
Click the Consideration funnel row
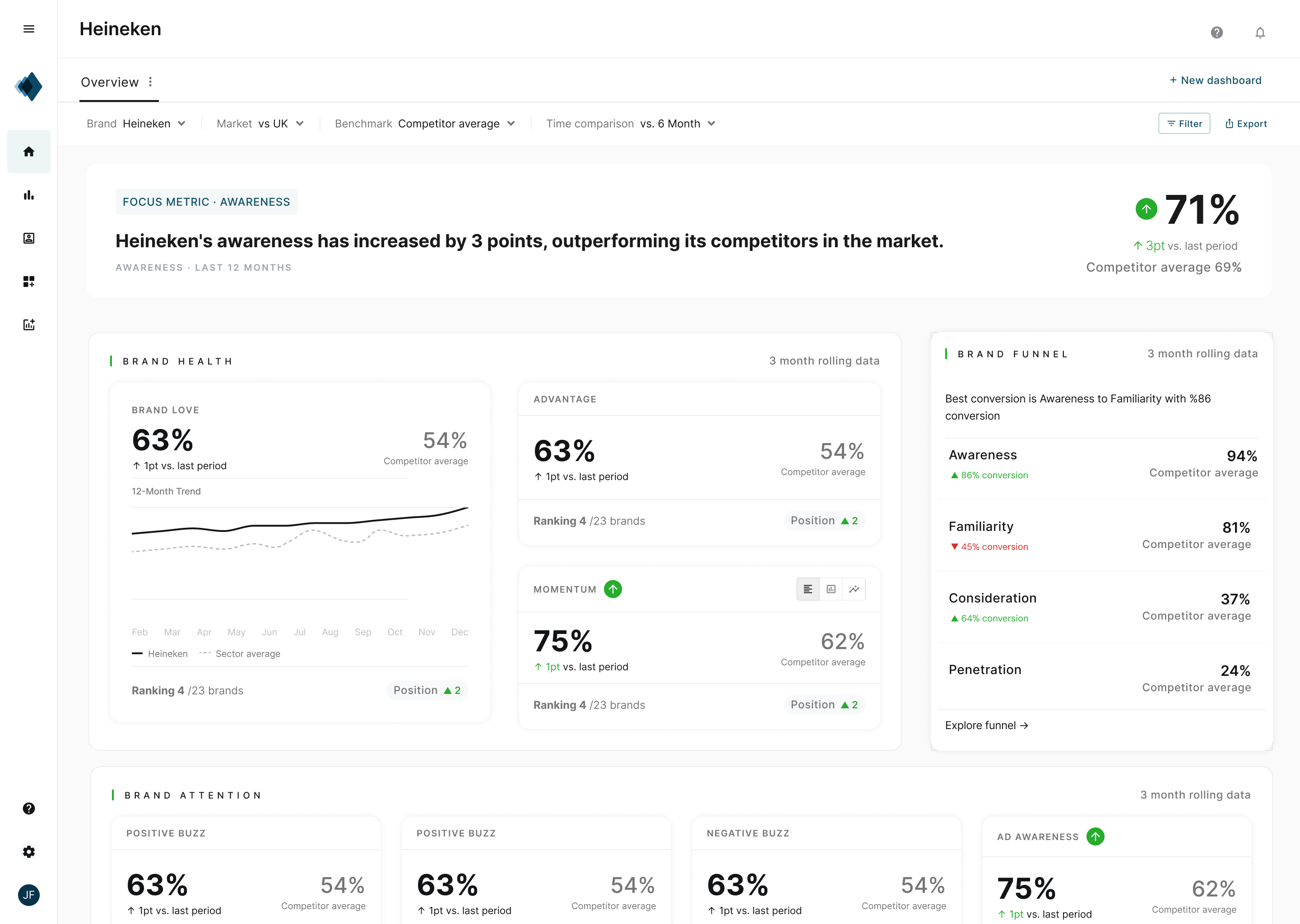pyautogui.click(x=1102, y=607)
